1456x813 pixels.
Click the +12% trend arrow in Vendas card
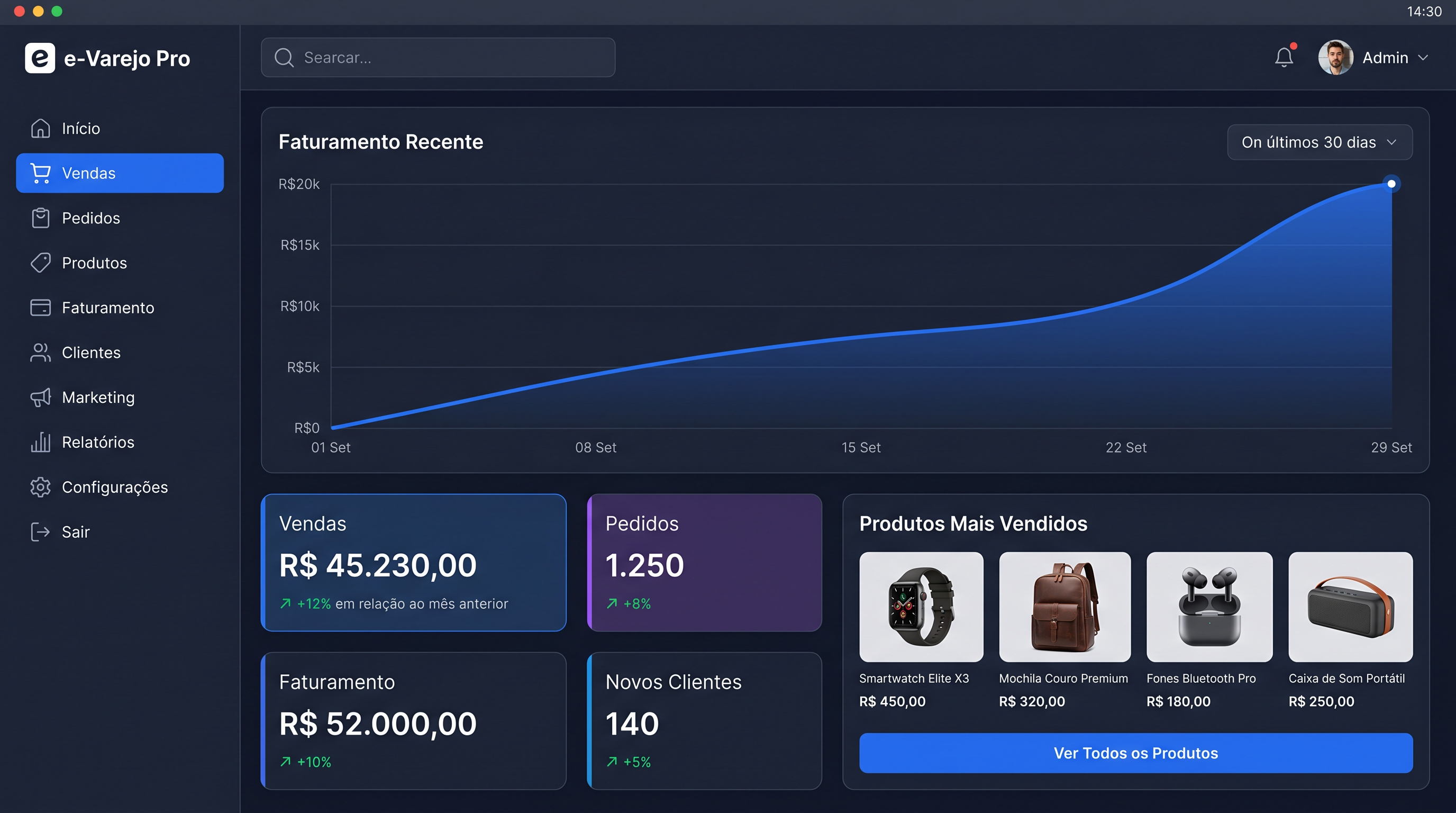coord(286,603)
